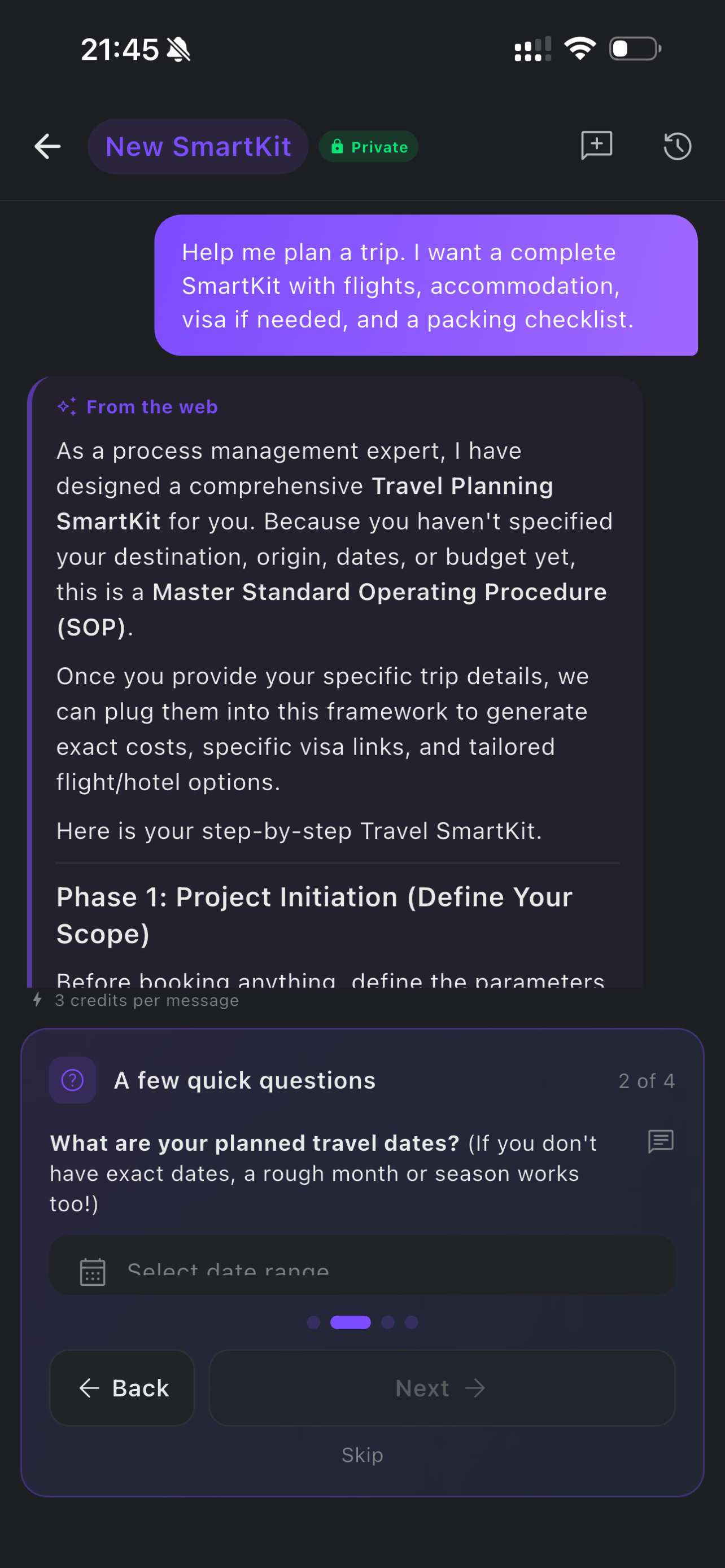The width and height of the screenshot is (725, 1568).
Task: Go Back to the previous question
Action: [122, 1388]
